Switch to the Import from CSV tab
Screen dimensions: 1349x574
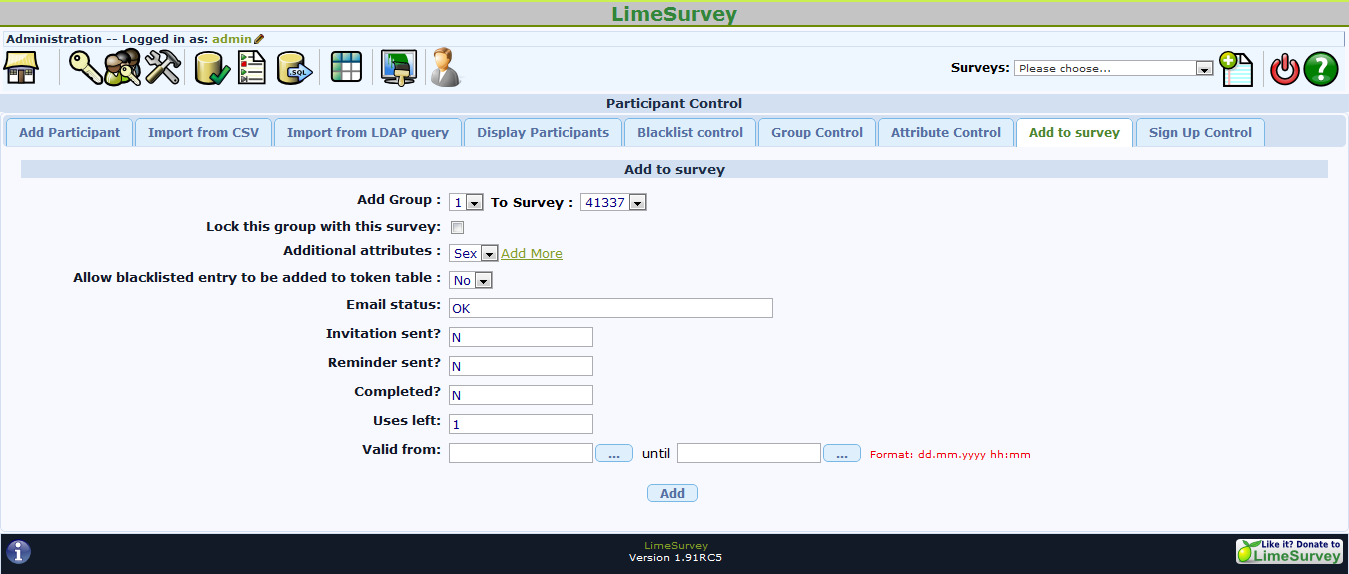(x=203, y=133)
